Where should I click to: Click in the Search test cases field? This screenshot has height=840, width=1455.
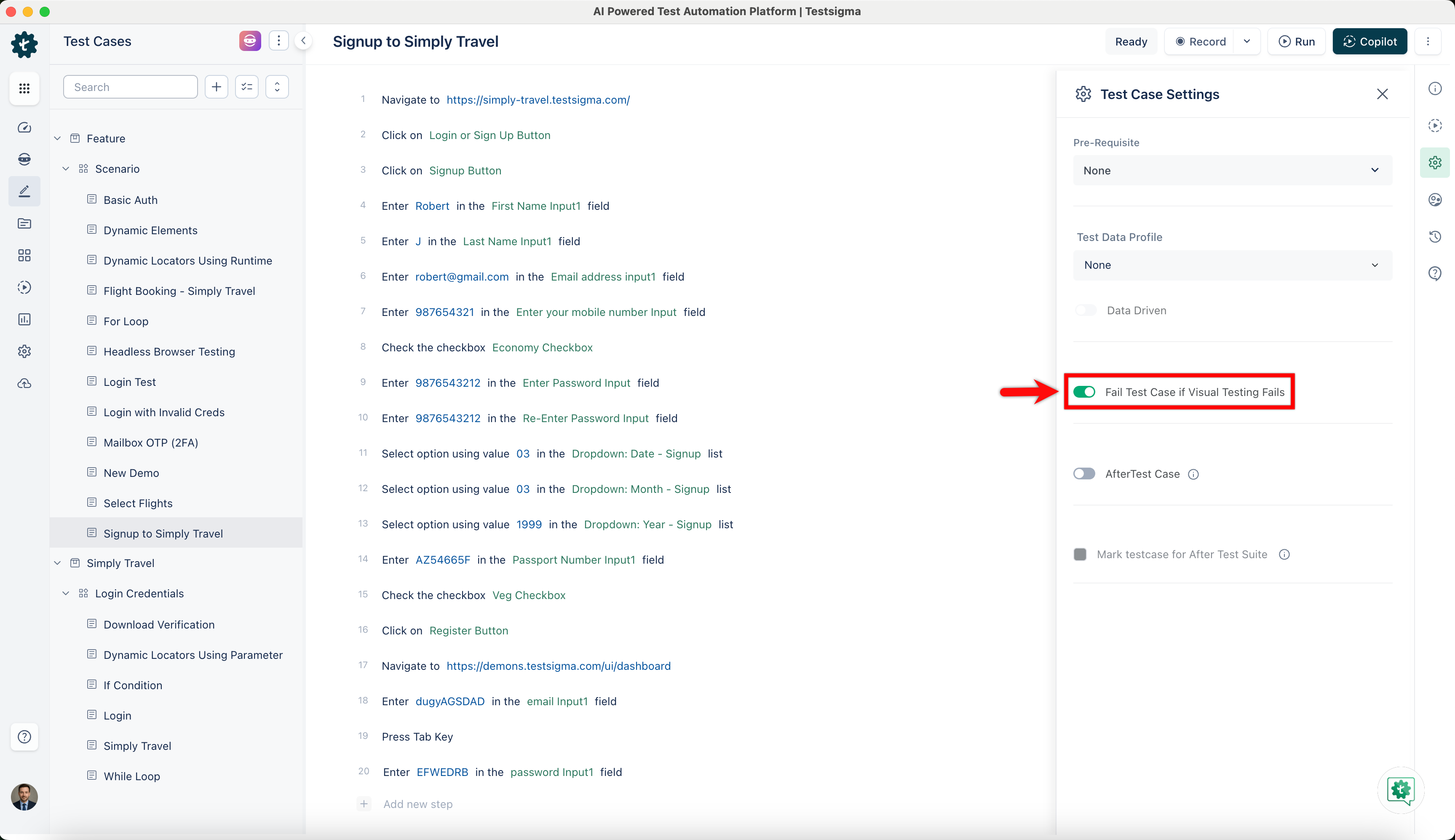(131, 87)
